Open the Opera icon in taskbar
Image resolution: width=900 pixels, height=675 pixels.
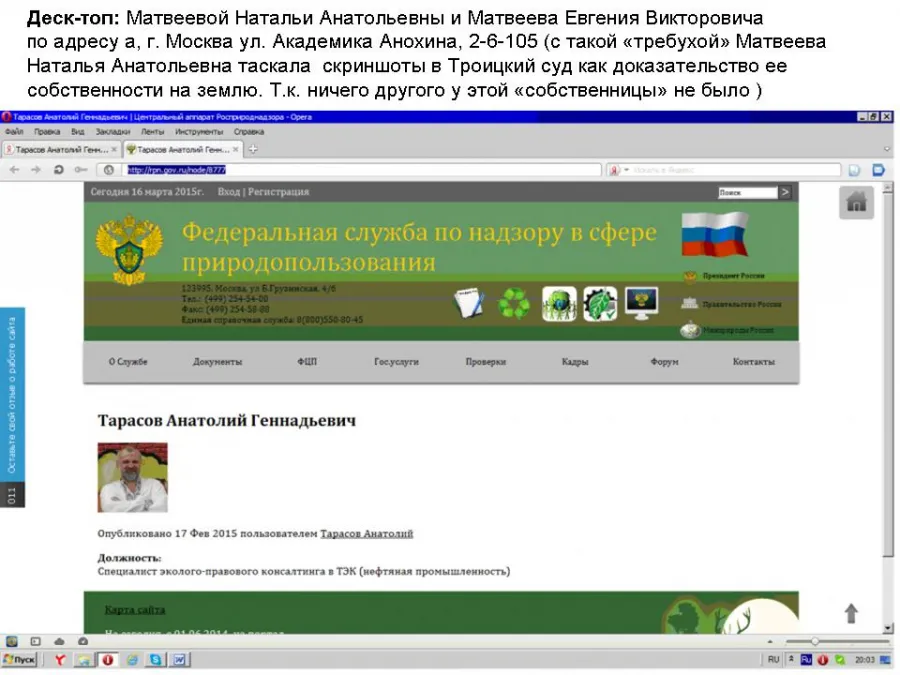tap(107, 660)
